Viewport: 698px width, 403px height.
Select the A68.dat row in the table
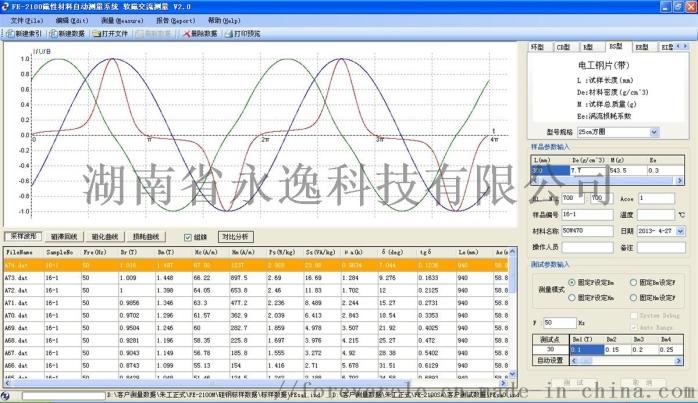pyautogui.click(x=256, y=340)
